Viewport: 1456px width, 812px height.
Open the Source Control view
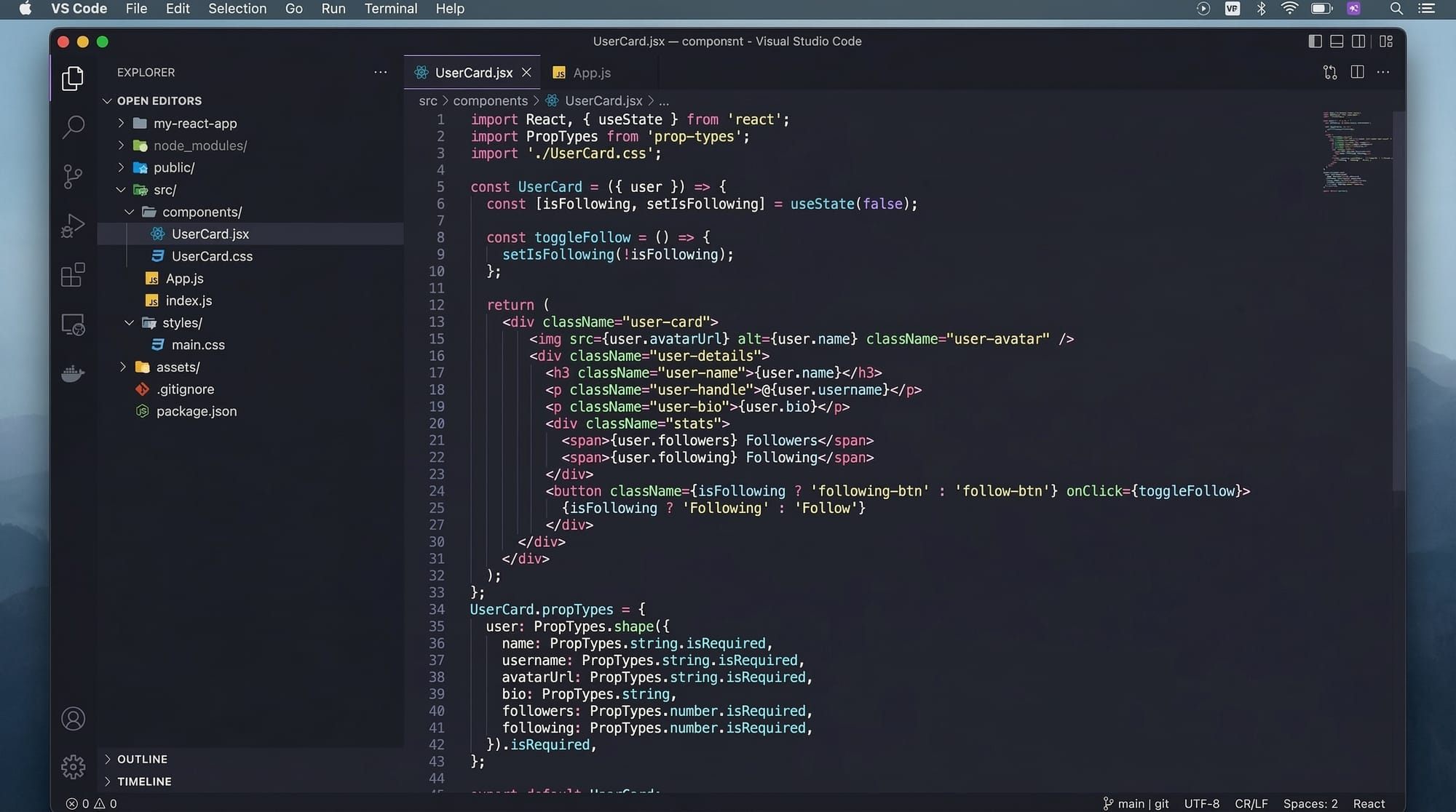[x=73, y=176]
